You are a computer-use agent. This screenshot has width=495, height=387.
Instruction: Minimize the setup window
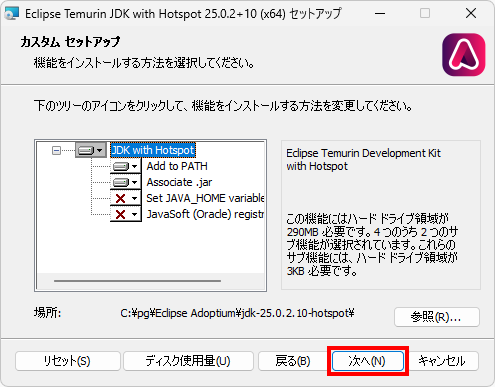point(380,14)
